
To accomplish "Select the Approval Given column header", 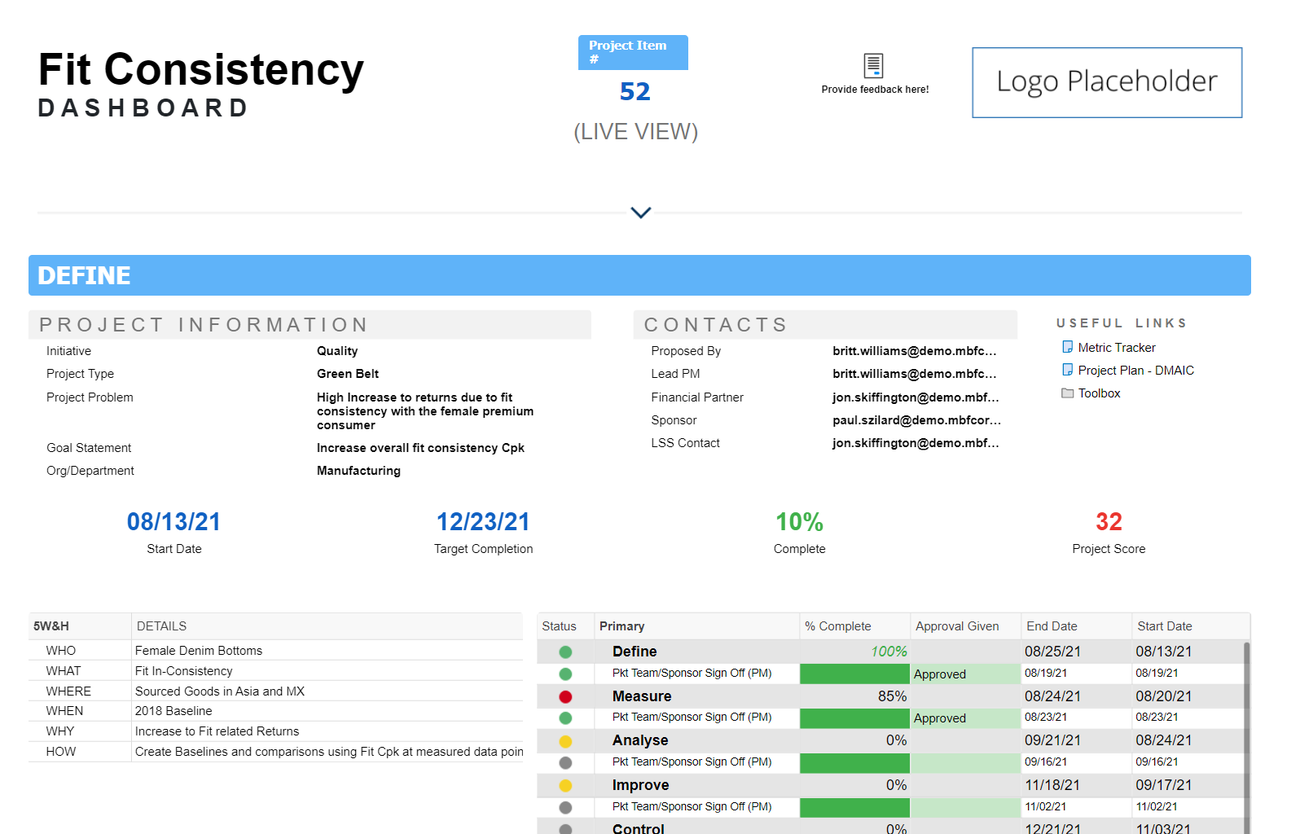I will pyautogui.click(x=957, y=626).
